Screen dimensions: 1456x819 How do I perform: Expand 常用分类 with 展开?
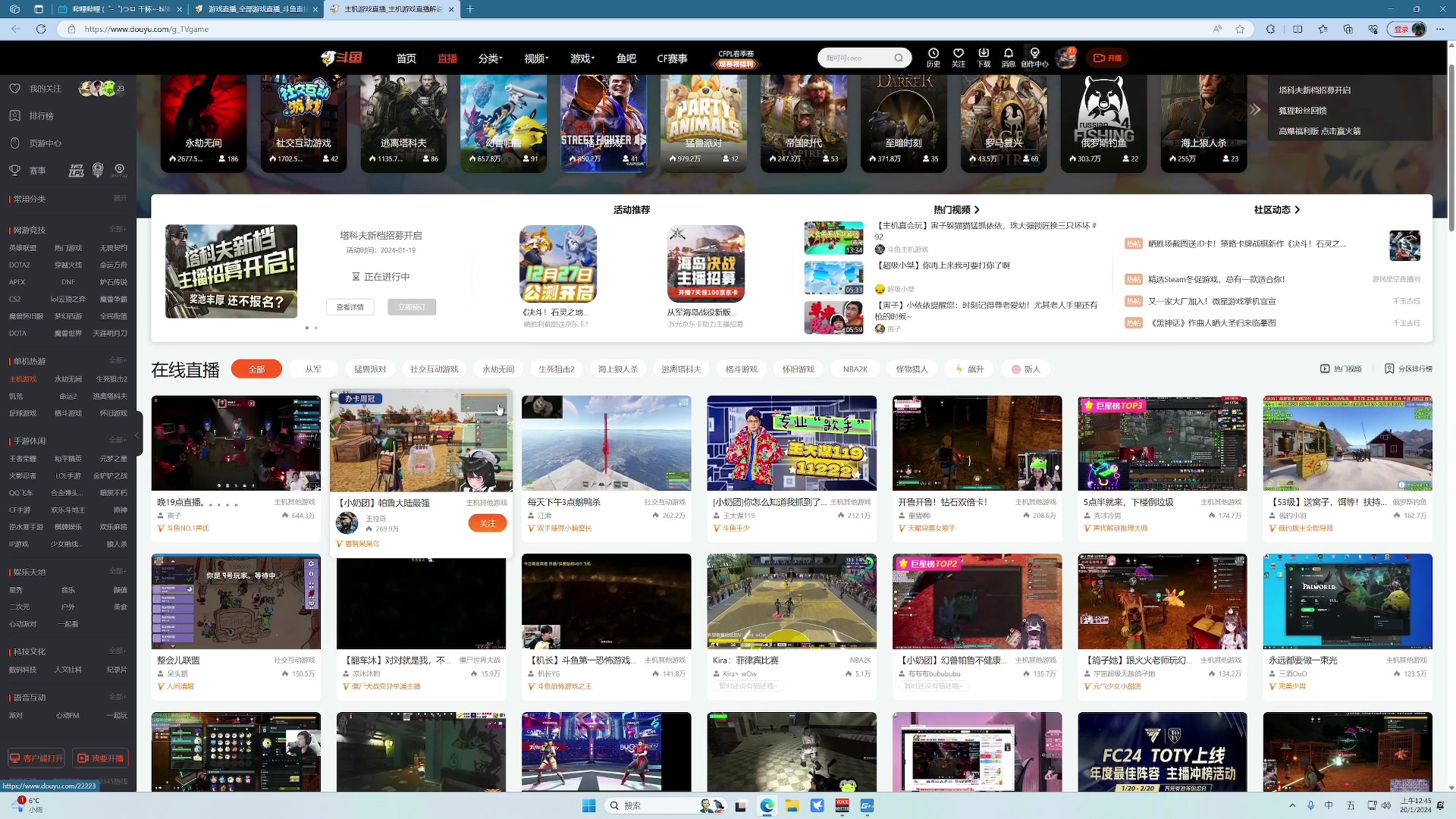coord(120,198)
